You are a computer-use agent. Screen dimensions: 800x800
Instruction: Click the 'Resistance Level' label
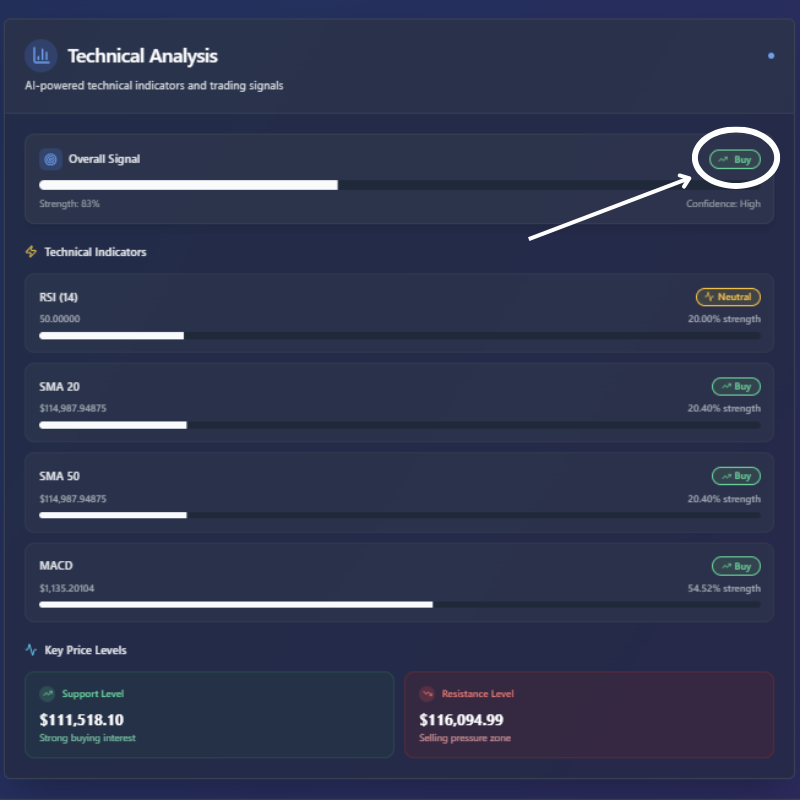click(478, 694)
